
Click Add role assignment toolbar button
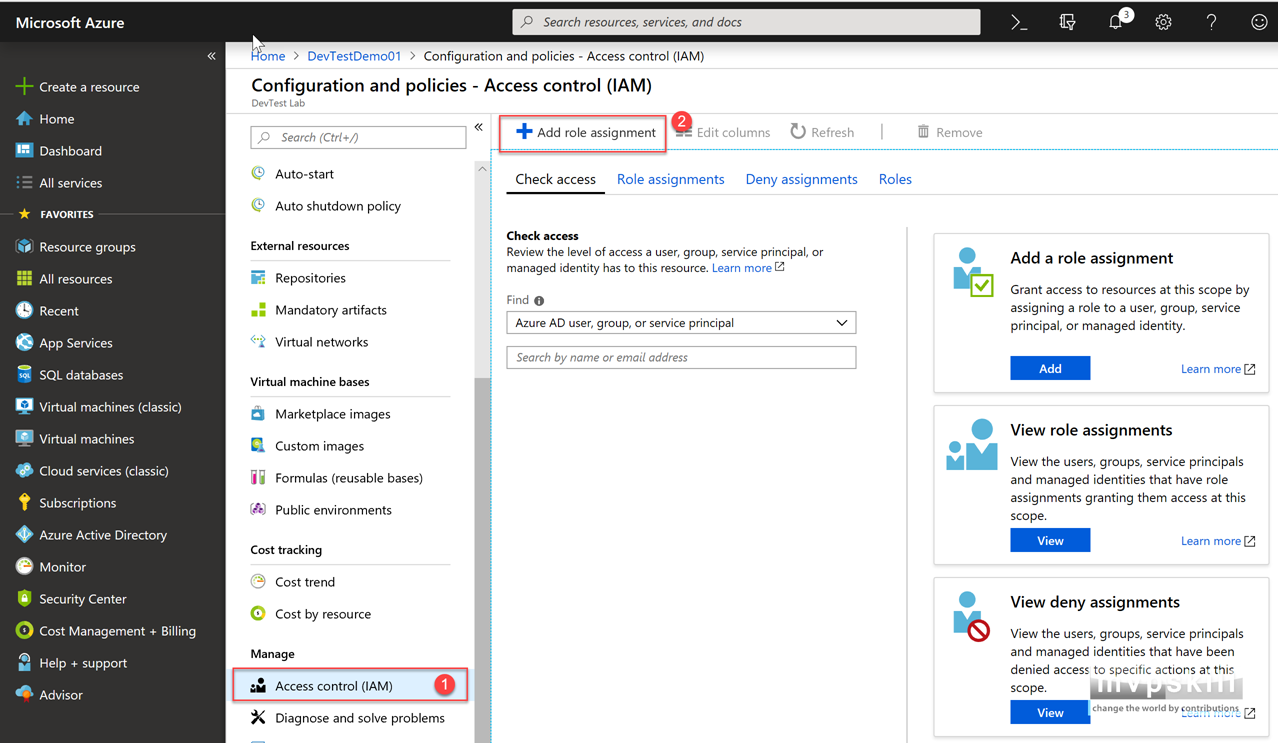pos(585,132)
